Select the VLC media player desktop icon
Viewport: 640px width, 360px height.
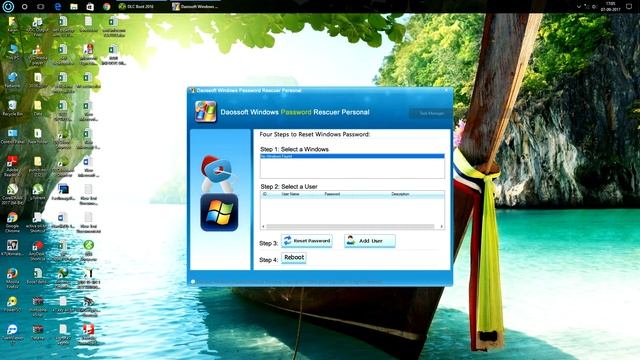[x=38, y=55]
